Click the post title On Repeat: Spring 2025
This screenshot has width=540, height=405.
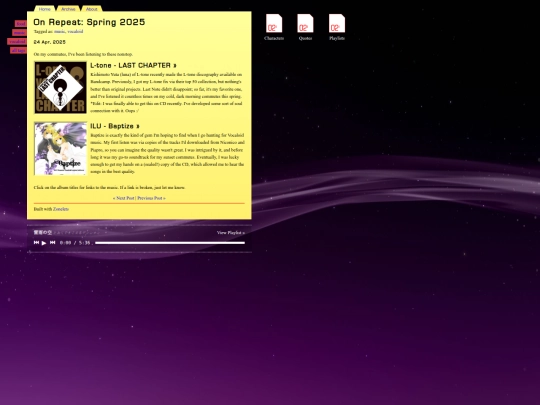pos(89,22)
